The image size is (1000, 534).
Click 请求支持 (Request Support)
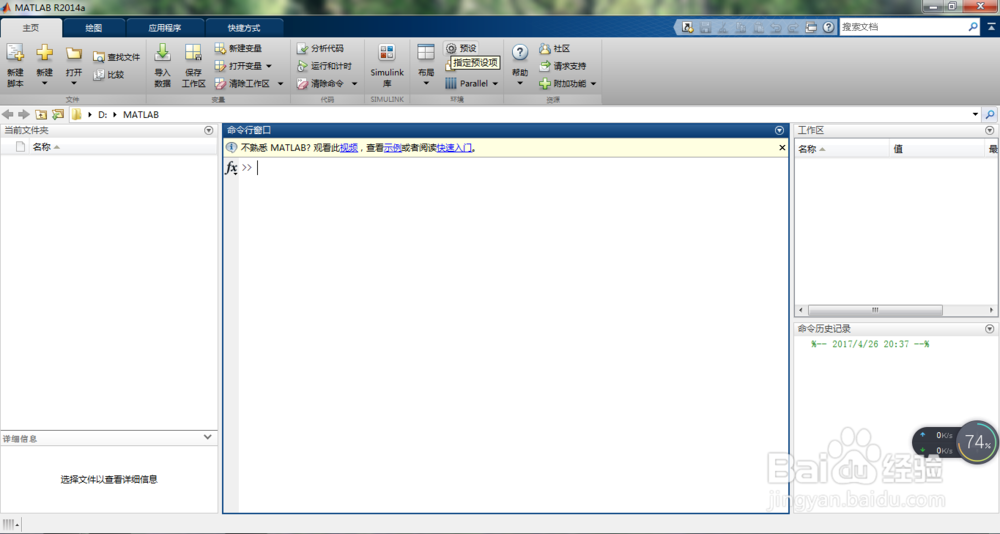pos(562,66)
